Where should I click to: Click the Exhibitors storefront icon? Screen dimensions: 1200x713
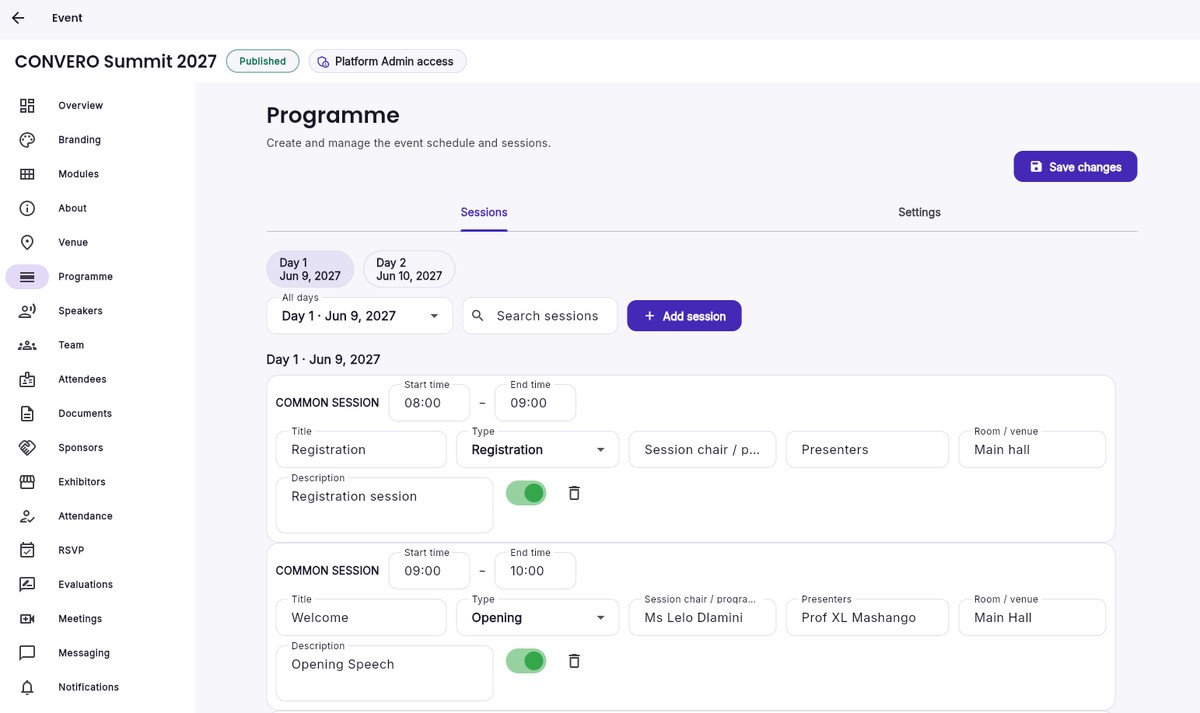pos(27,482)
